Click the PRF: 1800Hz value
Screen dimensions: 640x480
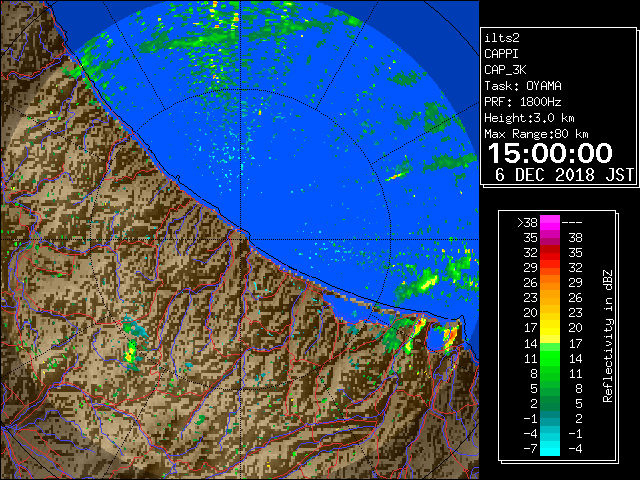point(522,102)
